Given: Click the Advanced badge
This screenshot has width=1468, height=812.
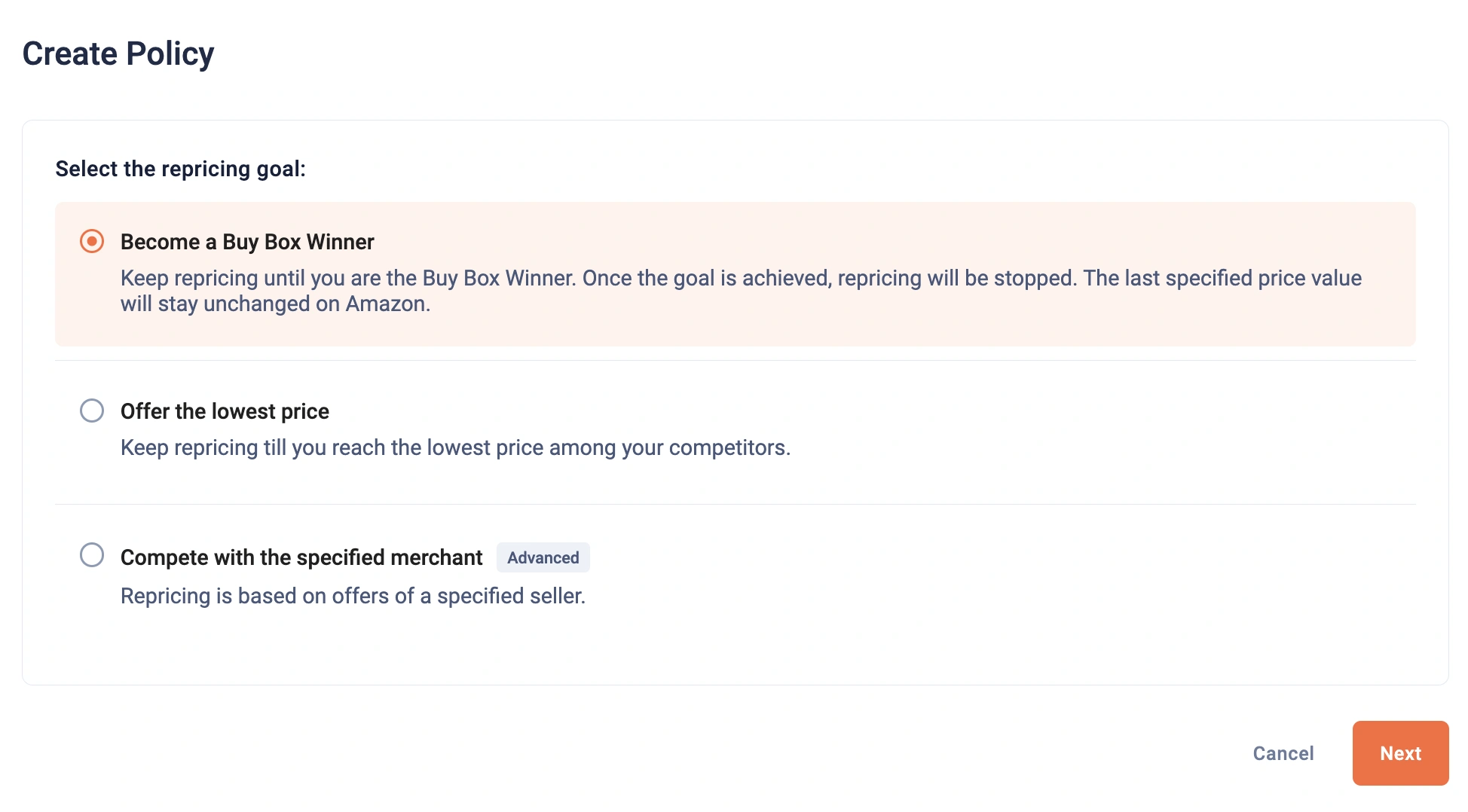Looking at the screenshot, I should [543, 557].
